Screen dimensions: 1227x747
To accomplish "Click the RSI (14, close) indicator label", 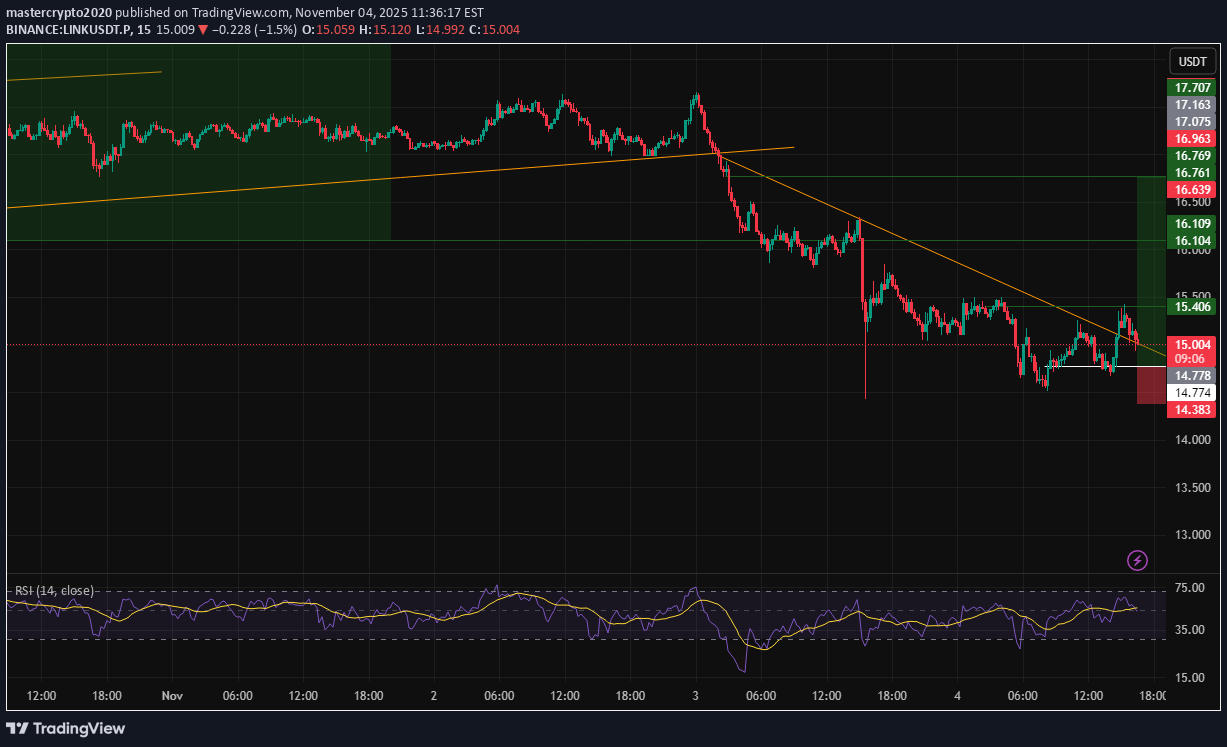I will pos(55,590).
